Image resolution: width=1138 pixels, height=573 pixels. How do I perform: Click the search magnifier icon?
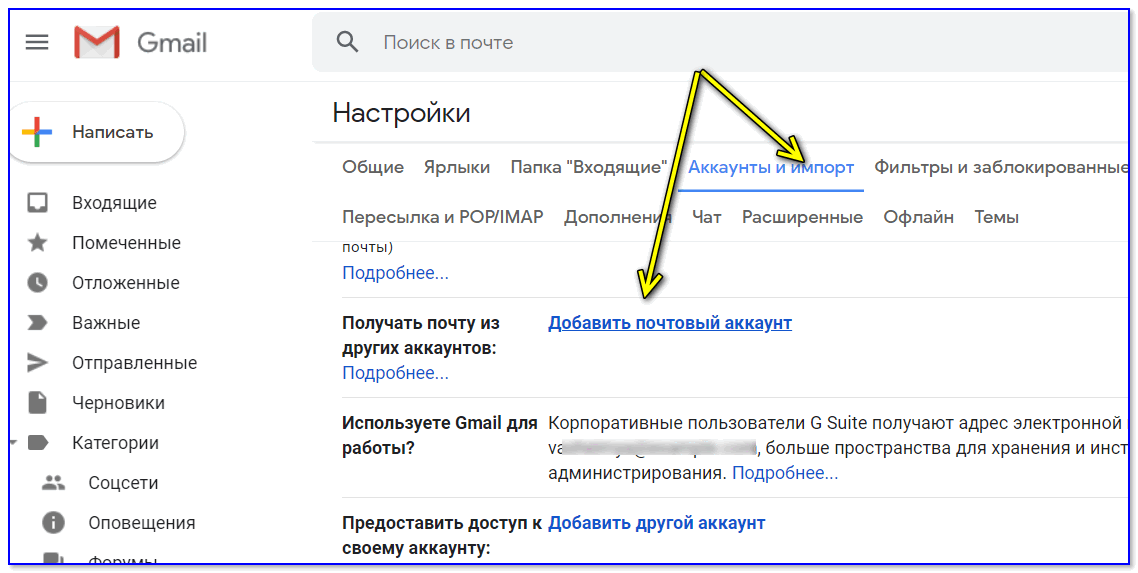(348, 42)
